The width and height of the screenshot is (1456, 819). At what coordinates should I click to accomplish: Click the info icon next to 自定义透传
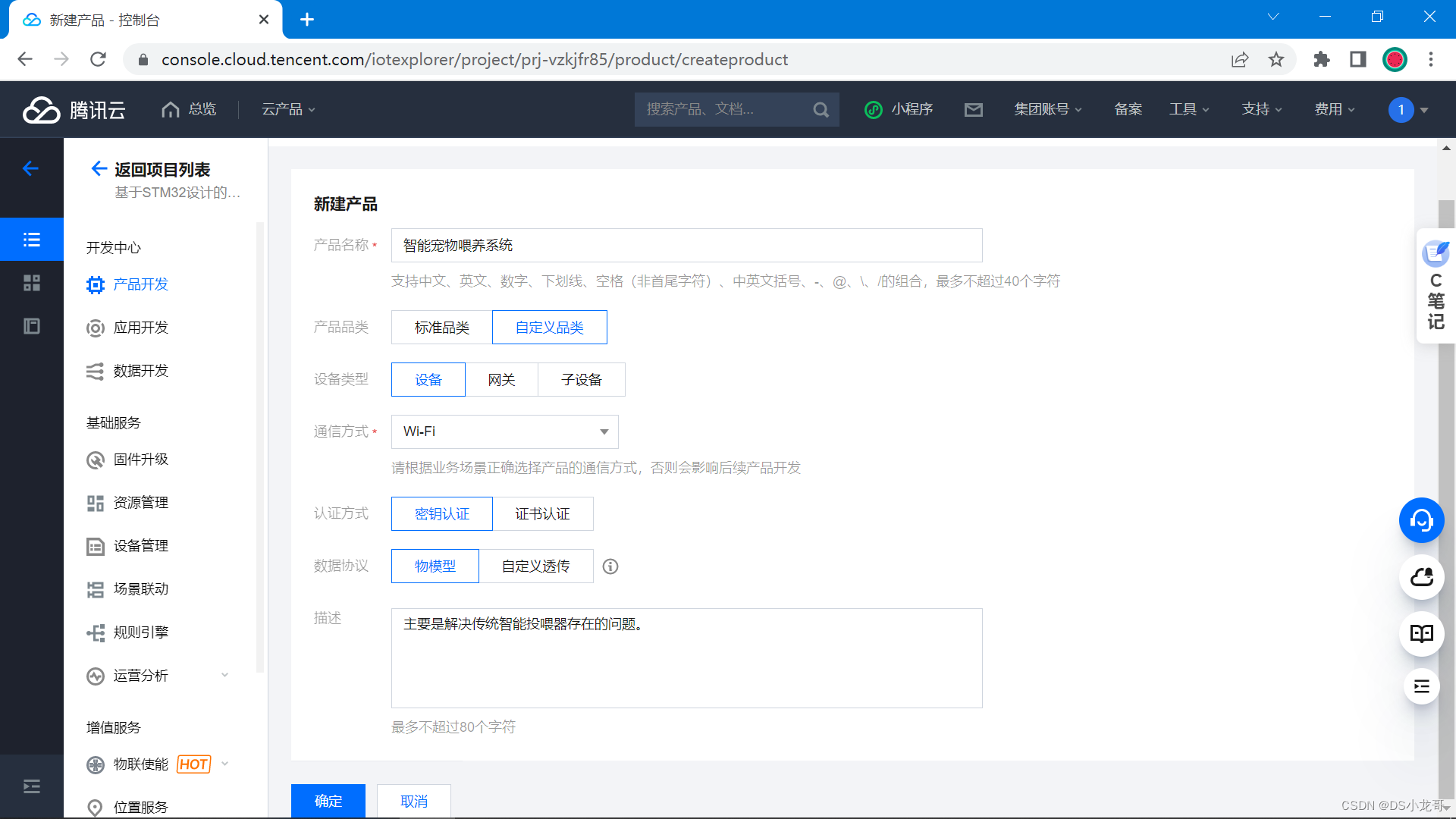click(610, 566)
